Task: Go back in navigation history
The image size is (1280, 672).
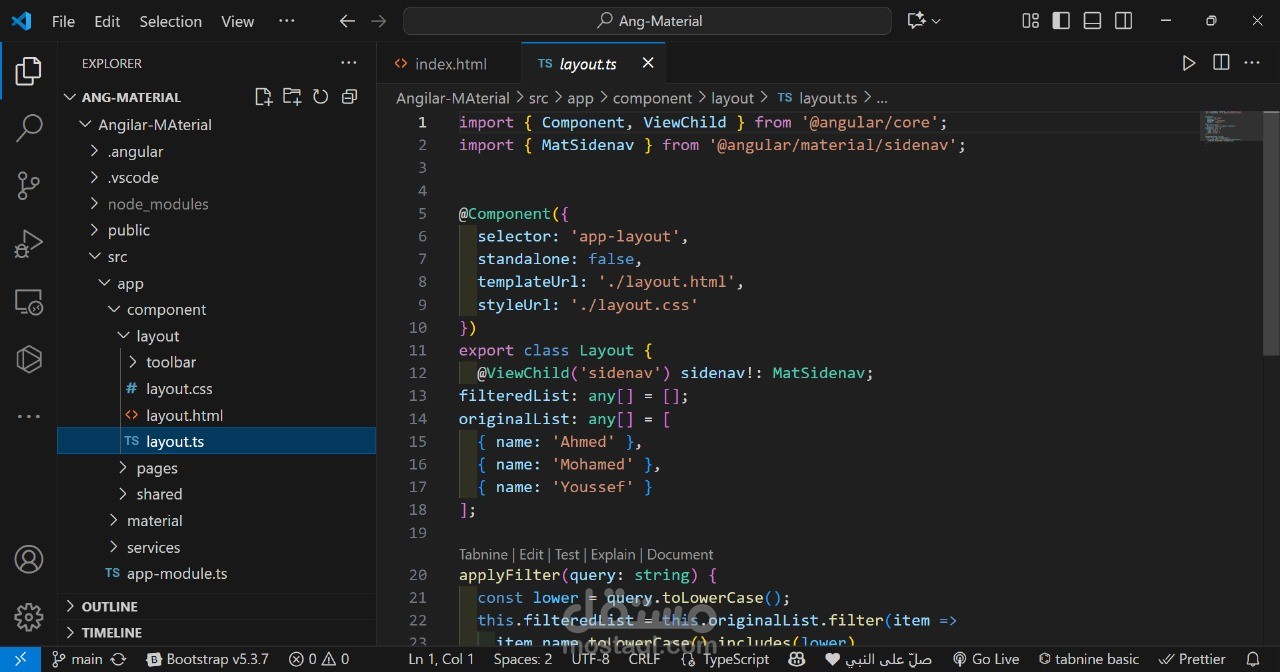Action: (347, 21)
